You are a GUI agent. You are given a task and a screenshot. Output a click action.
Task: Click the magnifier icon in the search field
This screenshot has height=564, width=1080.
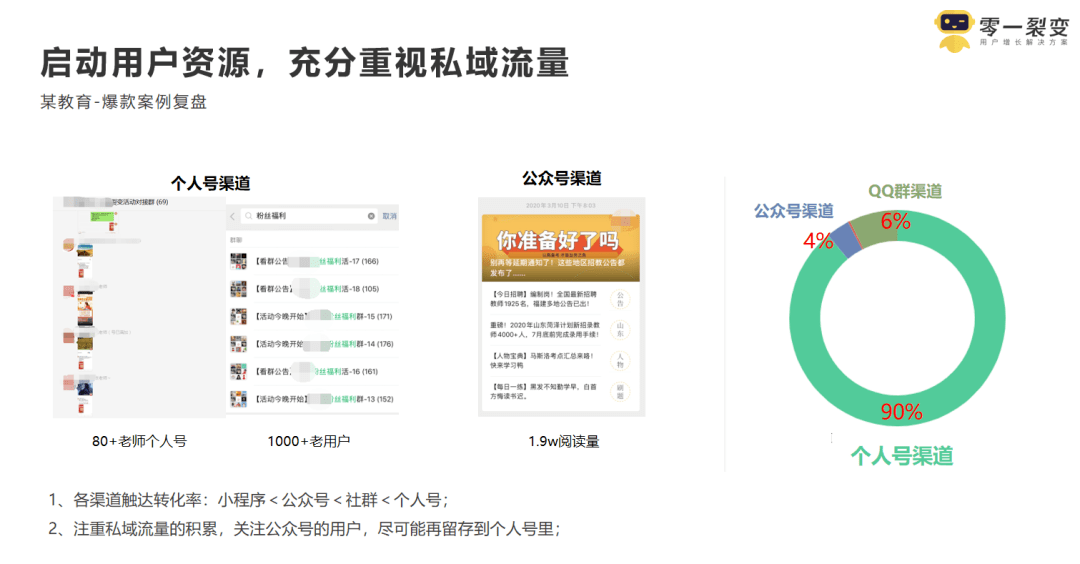(247, 216)
